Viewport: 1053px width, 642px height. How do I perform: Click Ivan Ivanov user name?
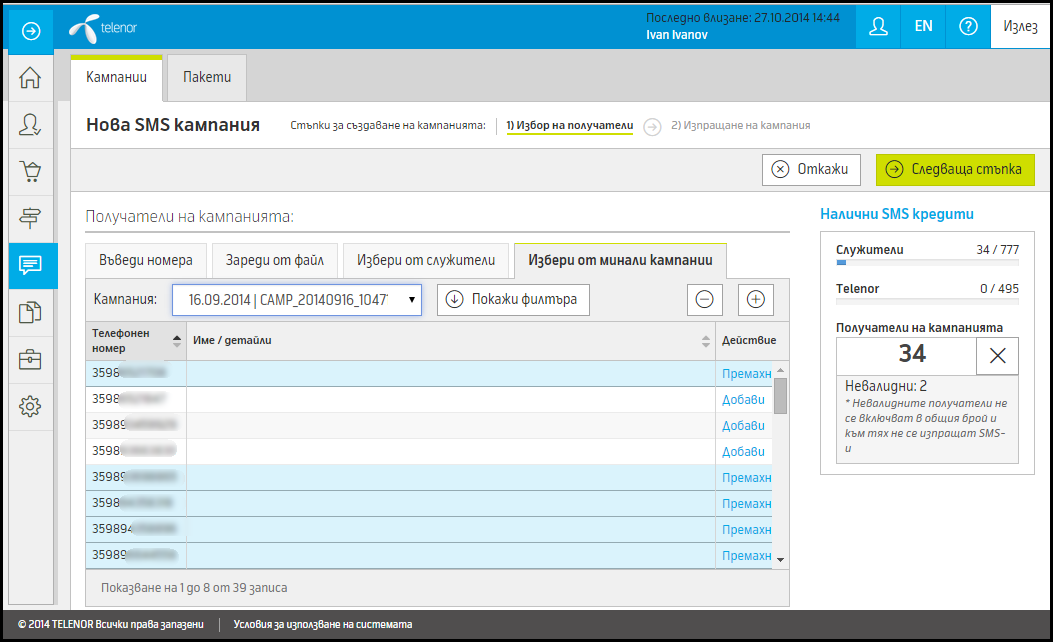[676, 35]
